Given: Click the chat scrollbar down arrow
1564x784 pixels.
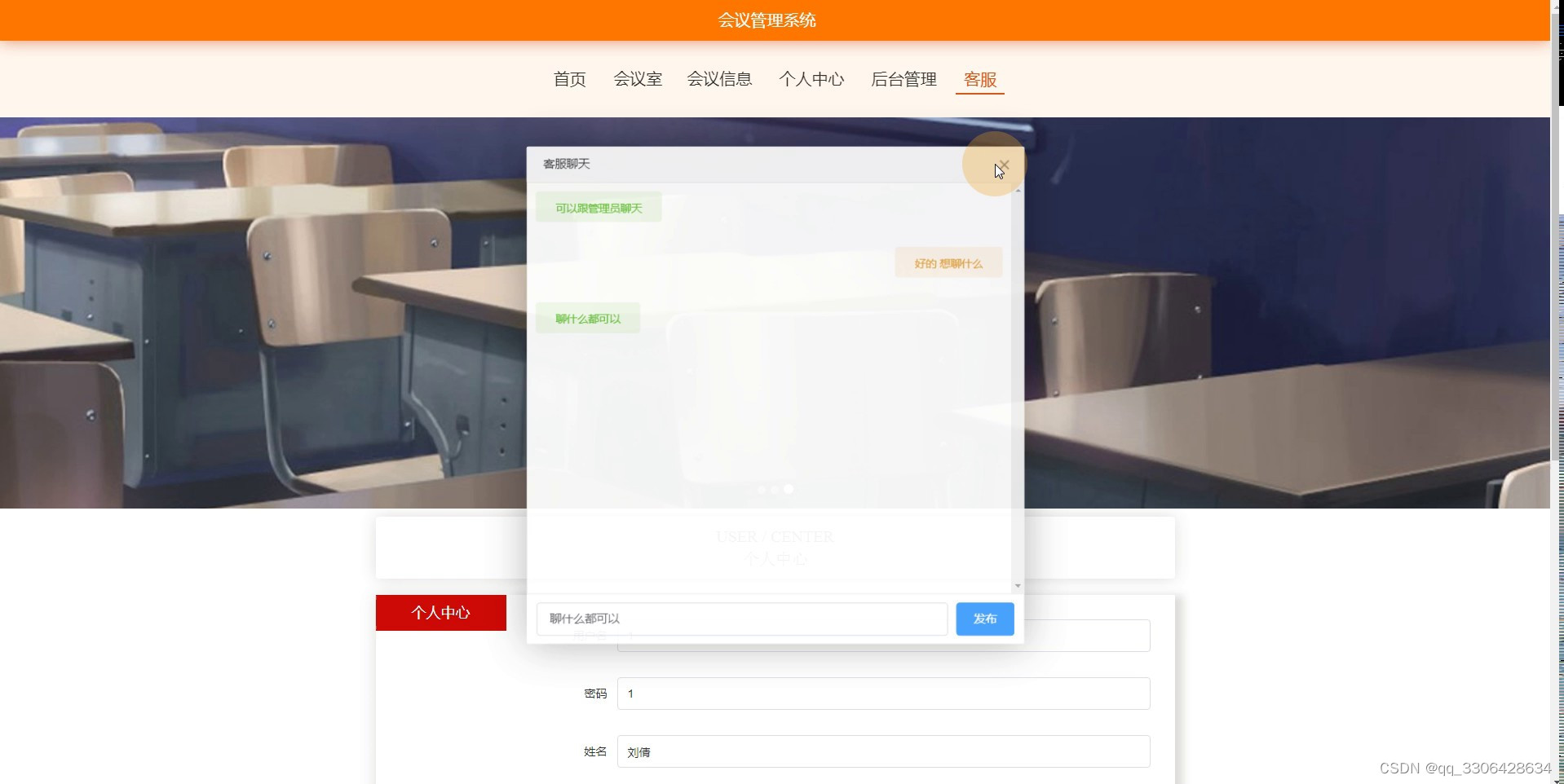Looking at the screenshot, I should tap(1017, 586).
